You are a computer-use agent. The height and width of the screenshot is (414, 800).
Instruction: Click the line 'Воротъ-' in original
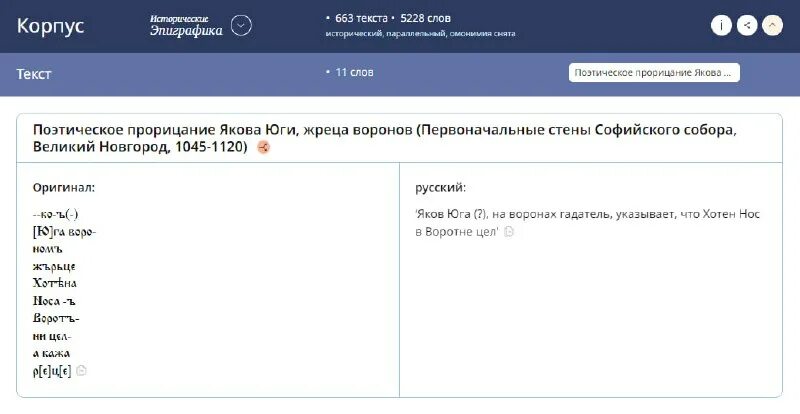point(56,319)
